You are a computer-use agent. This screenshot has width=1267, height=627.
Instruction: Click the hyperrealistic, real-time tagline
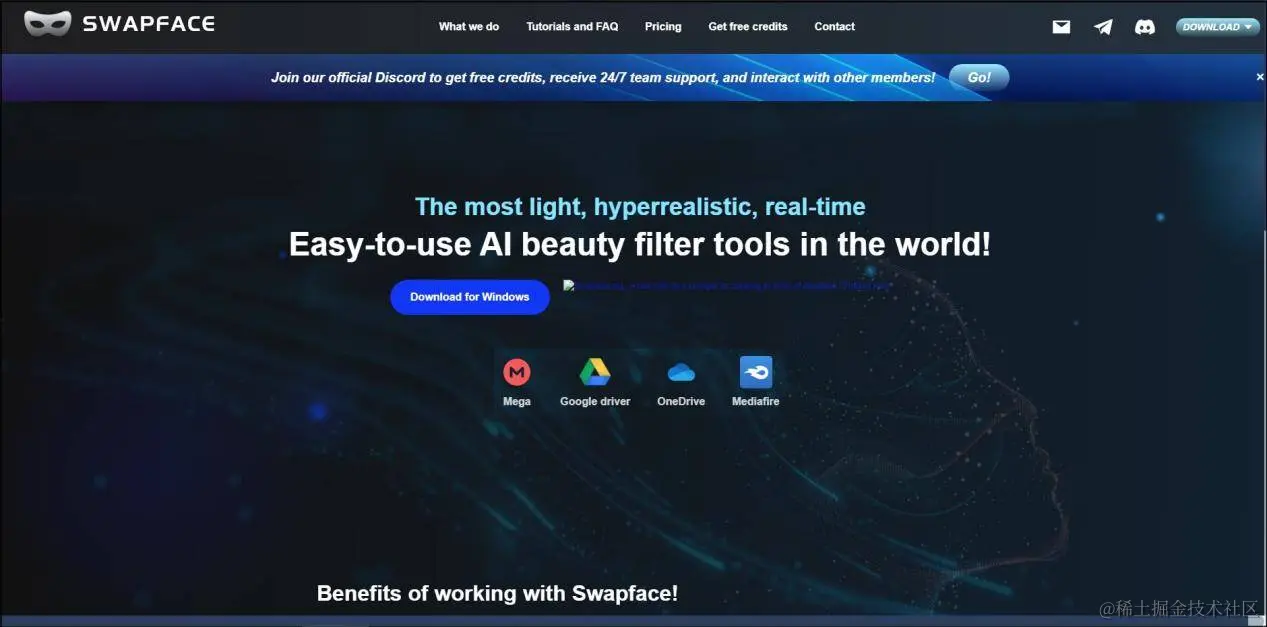click(x=640, y=207)
